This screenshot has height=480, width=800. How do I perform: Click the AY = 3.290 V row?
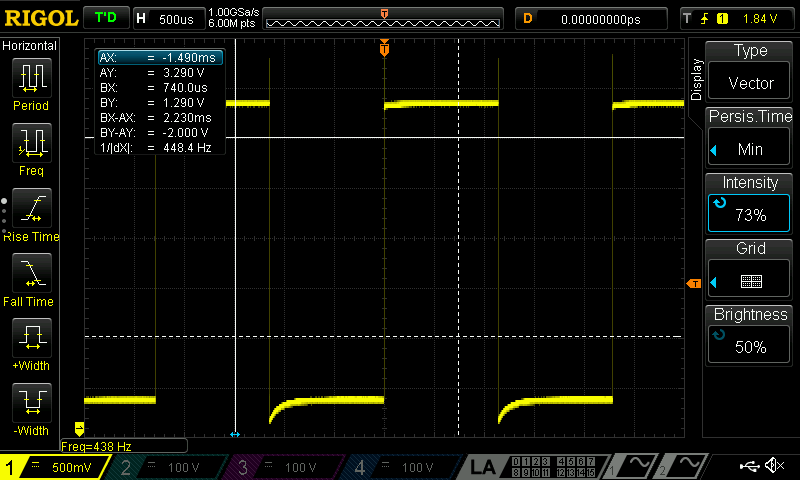click(x=160, y=72)
